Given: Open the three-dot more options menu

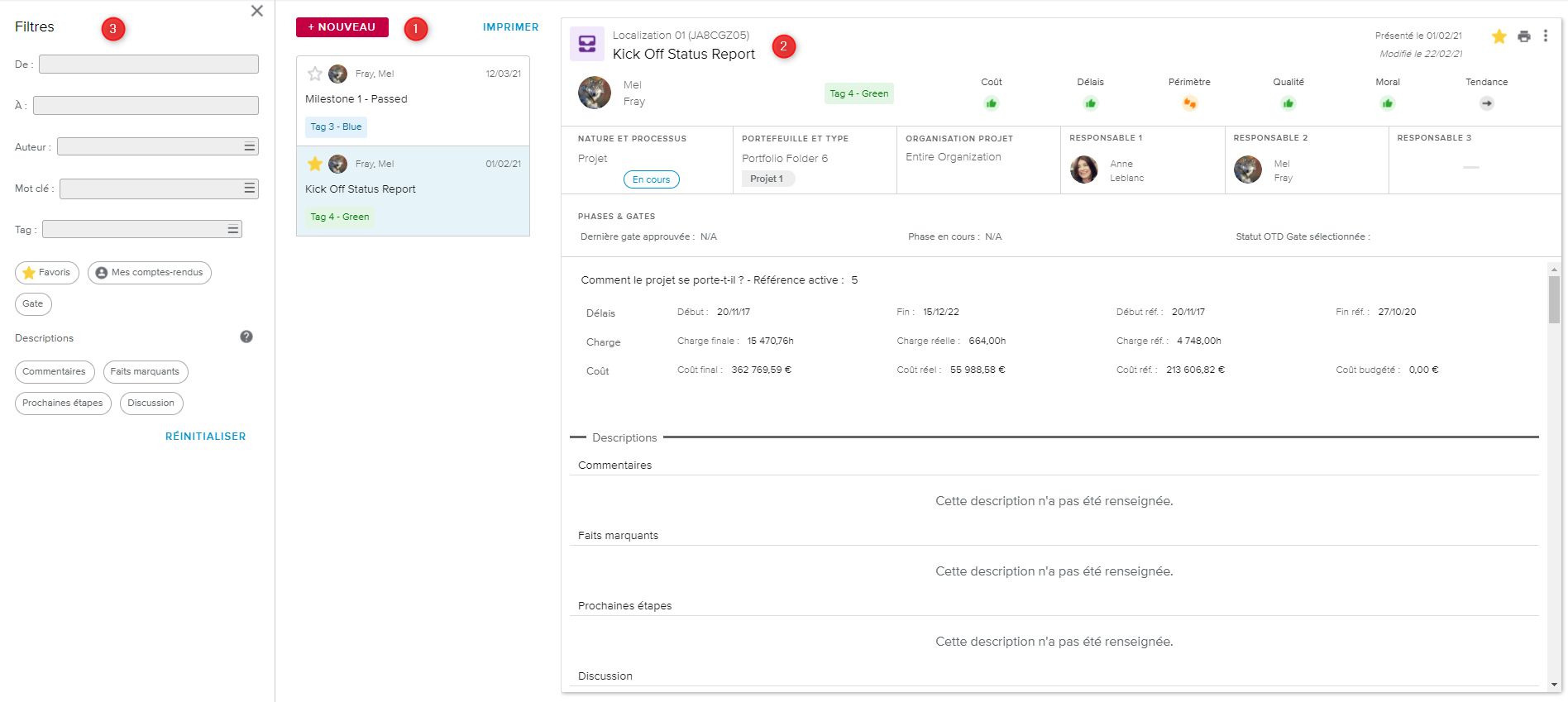Looking at the screenshot, I should [1545, 36].
